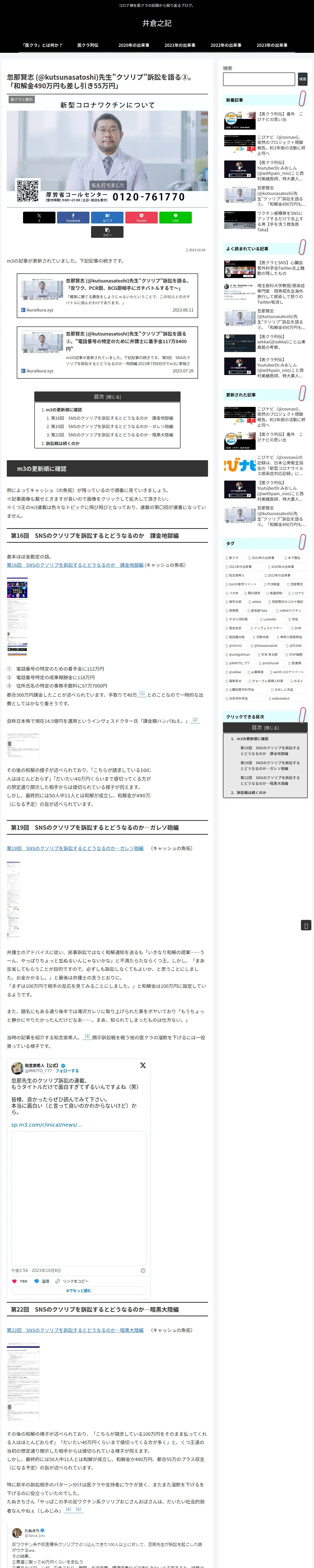Click リンクをコピー on the embedded tweet
Image resolution: width=314 pixels, height=1568 pixels.
pyautogui.click(x=72, y=1281)
